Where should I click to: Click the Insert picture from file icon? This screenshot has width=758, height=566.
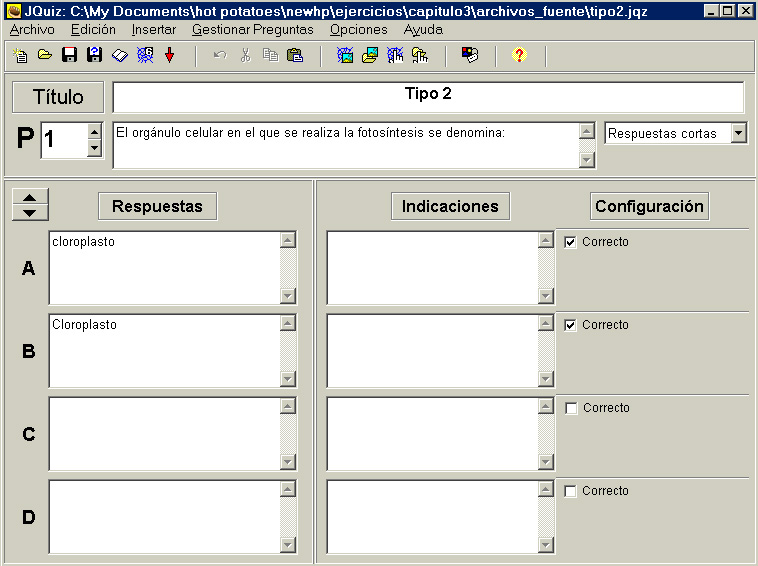[370, 55]
